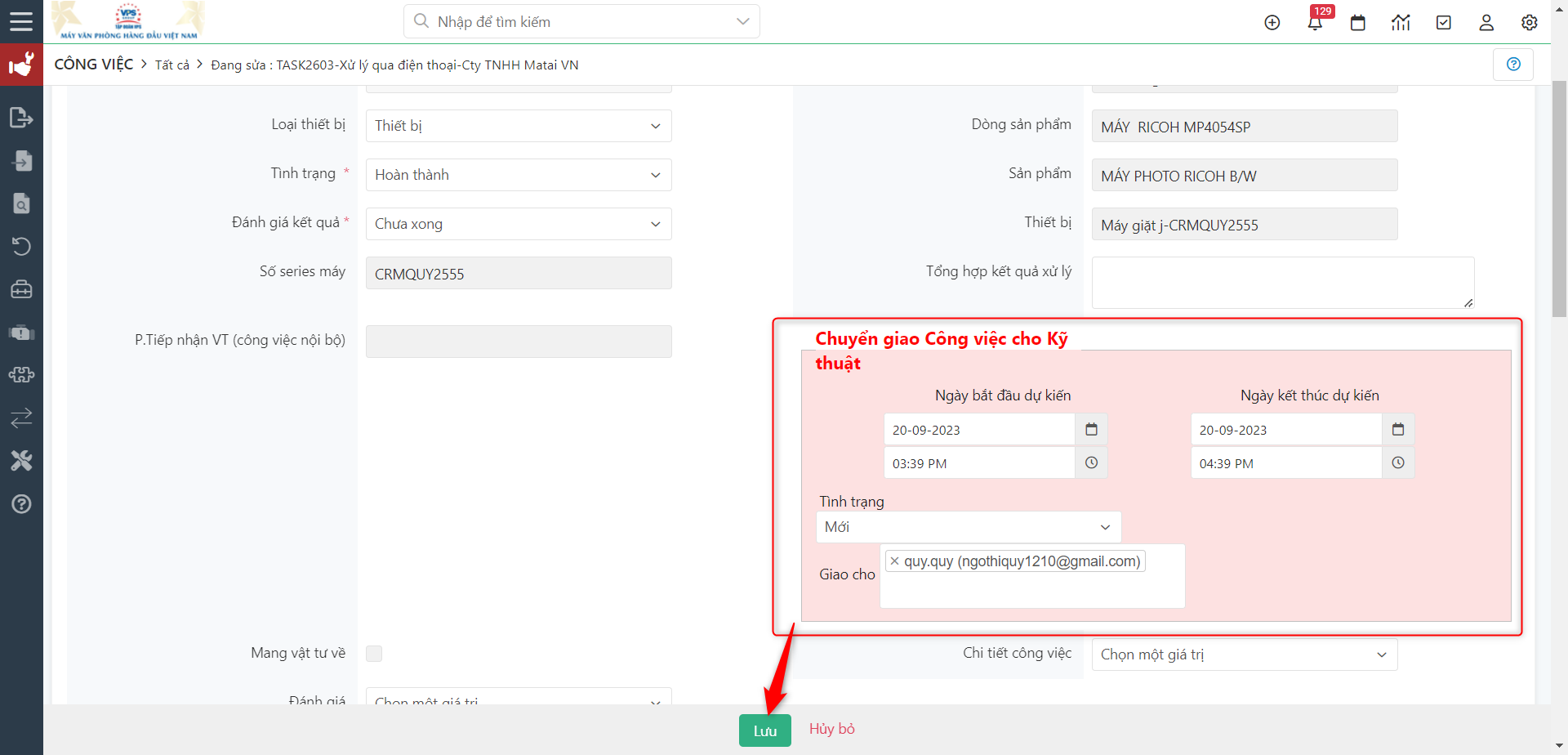Open the transfer arrows sidebar icon
This screenshot has height=755, width=1568.
(21, 418)
